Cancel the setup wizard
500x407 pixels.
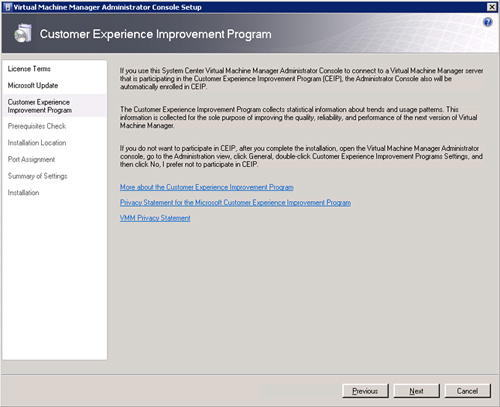468,391
